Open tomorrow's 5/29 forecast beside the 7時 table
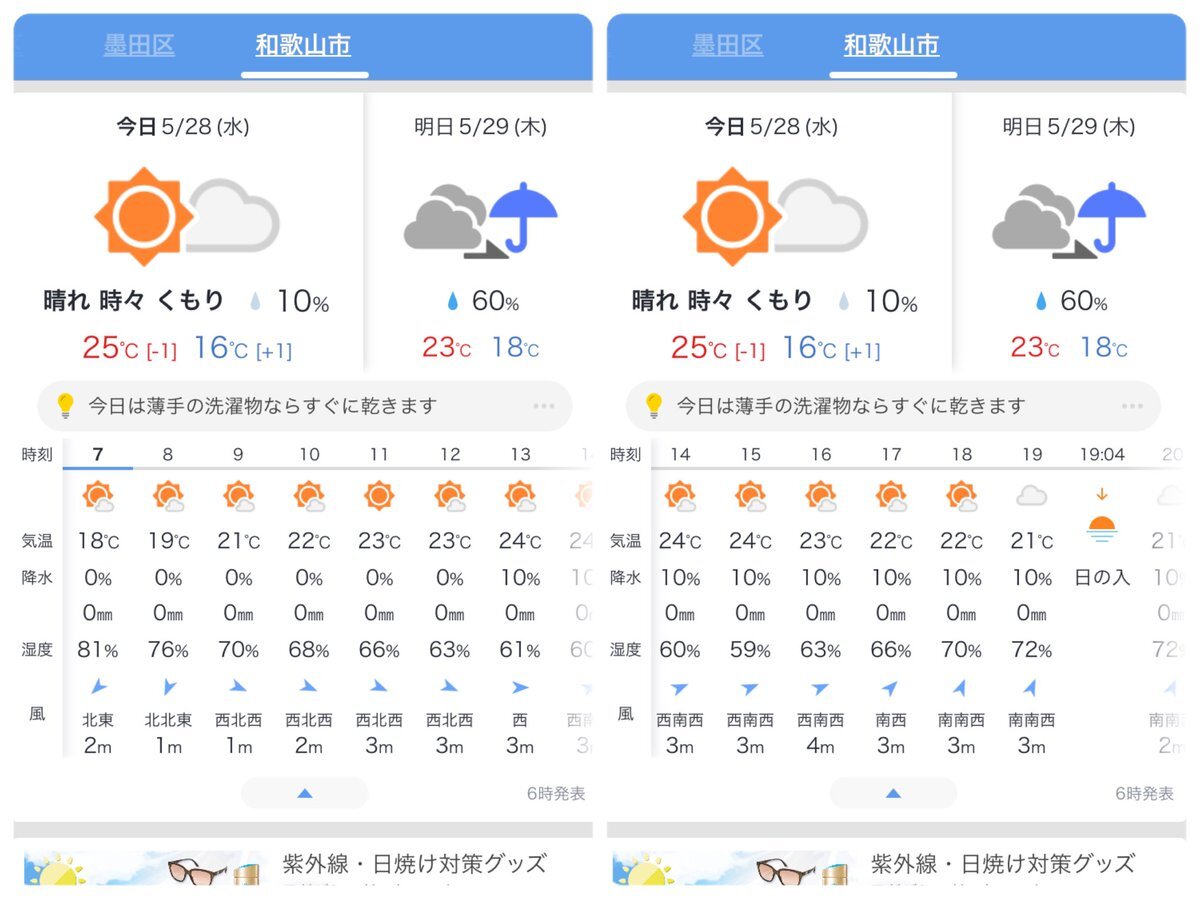This screenshot has height=900, width=1200. pyautogui.click(x=480, y=233)
